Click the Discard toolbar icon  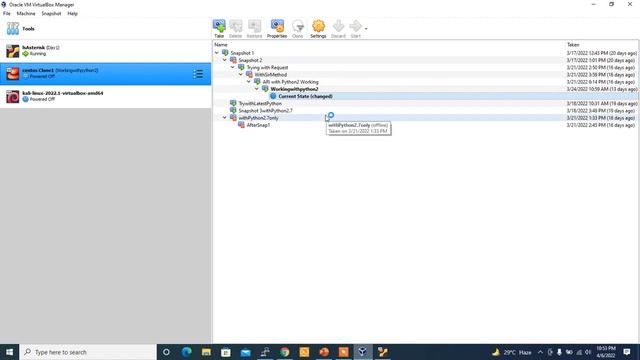pyautogui.click(x=338, y=29)
